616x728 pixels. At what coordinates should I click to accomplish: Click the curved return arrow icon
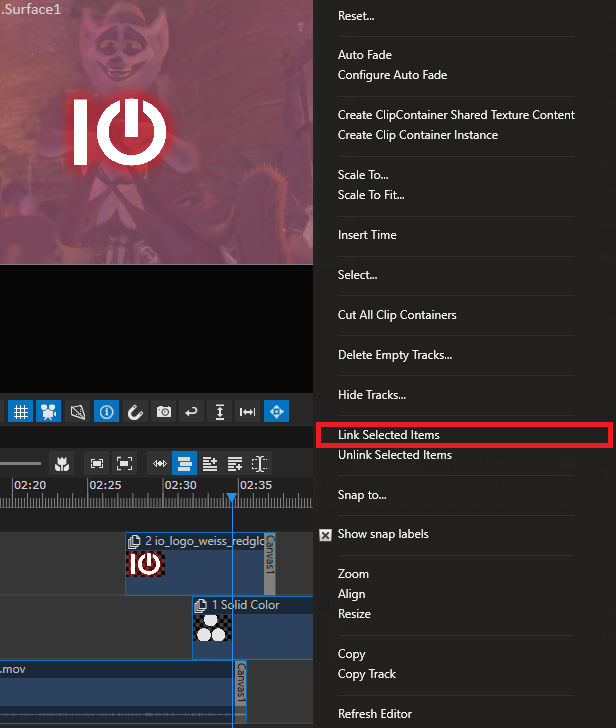(x=191, y=411)
